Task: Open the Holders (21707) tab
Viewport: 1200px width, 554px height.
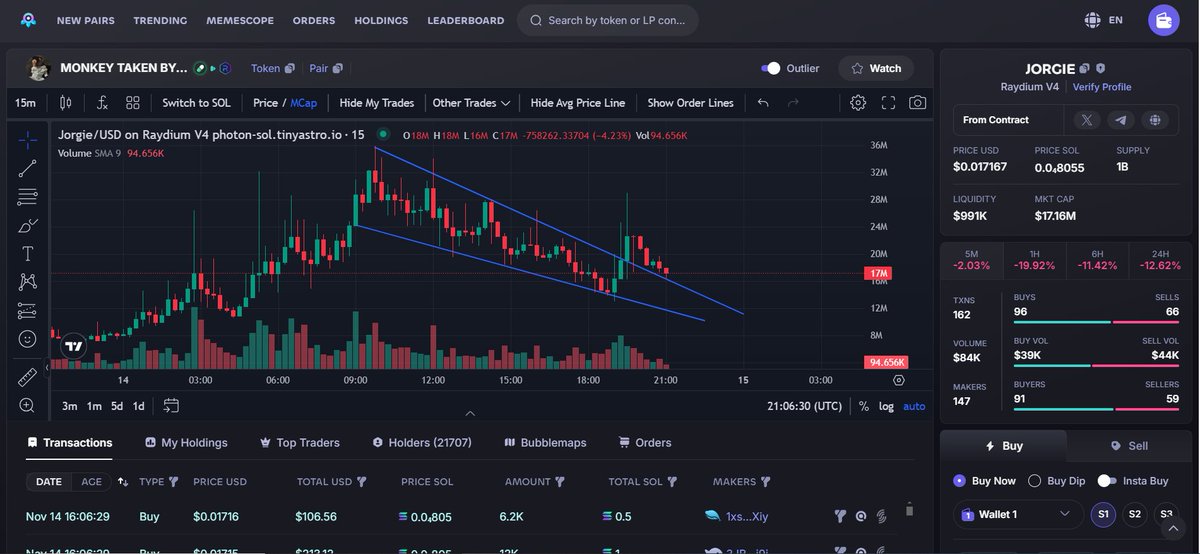Action: [x=422, y=442]
